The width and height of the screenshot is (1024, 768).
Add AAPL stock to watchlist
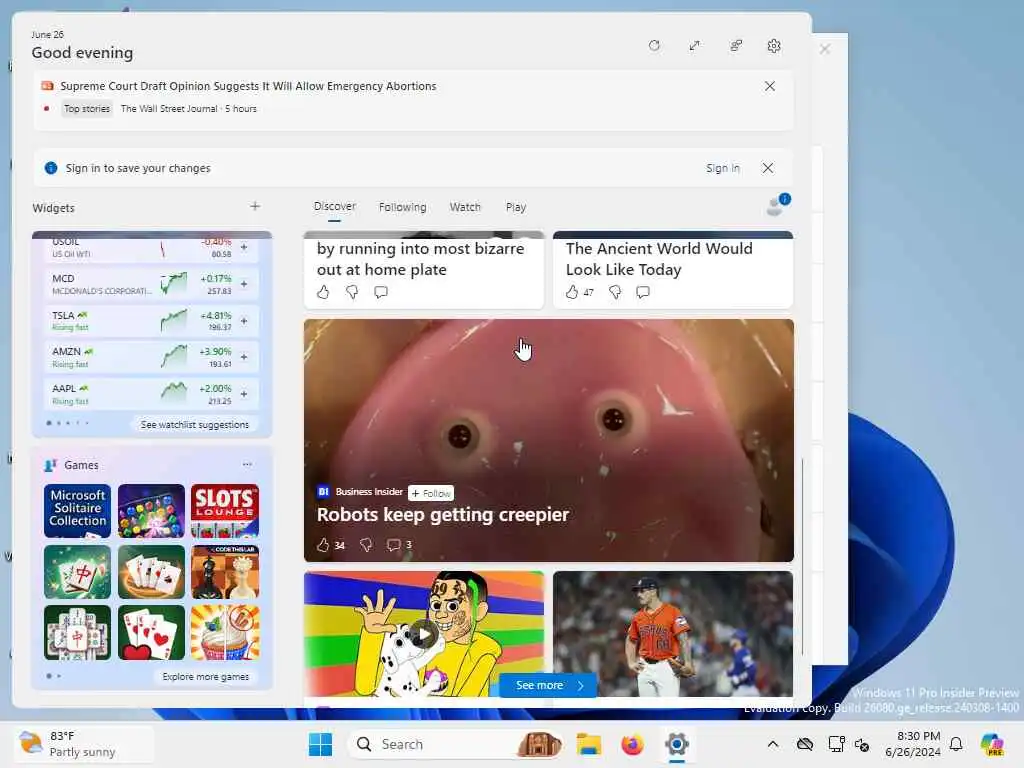pos(244,394)
